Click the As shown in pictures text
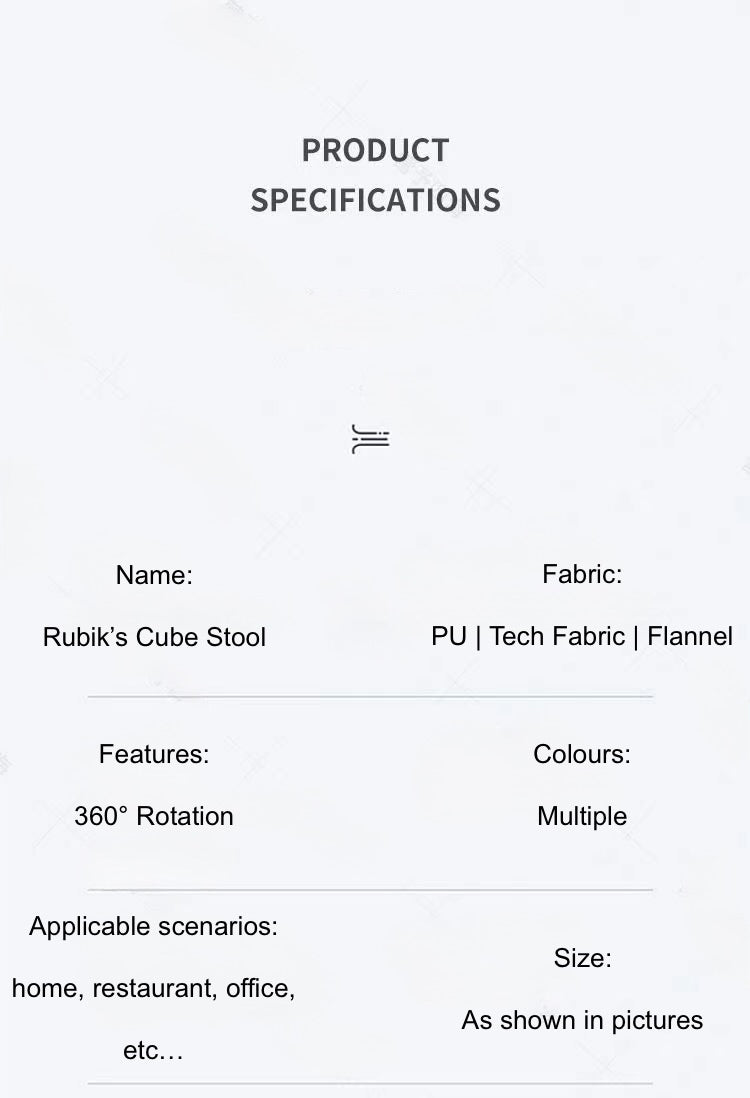Image resolution: width=750 pixels, height=1098 pixels. coord(582,1020)
